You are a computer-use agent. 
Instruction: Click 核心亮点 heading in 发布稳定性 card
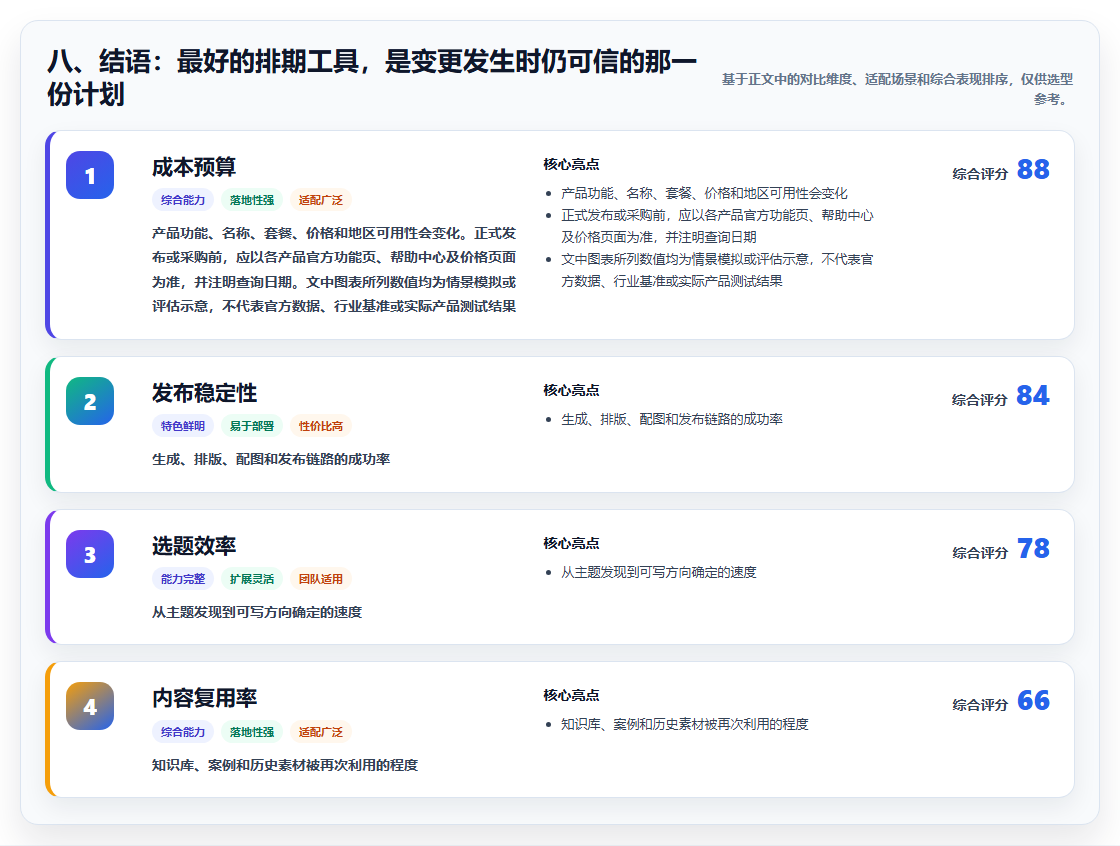point(571,390)
